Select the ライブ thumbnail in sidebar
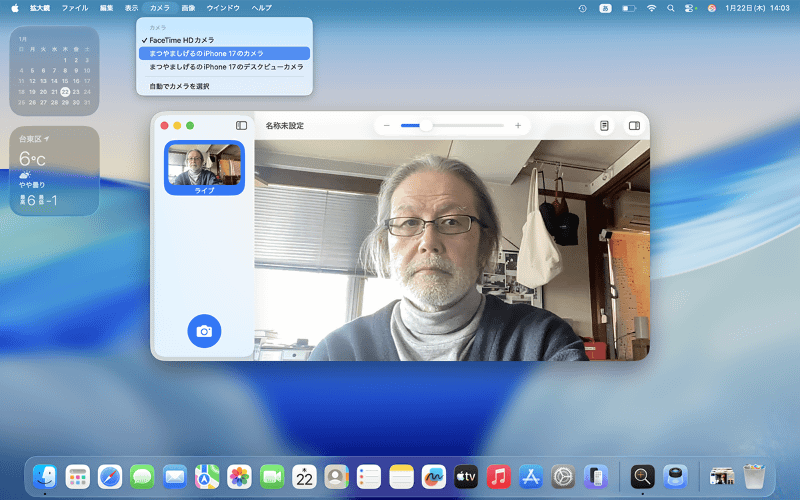 (204, 168)
